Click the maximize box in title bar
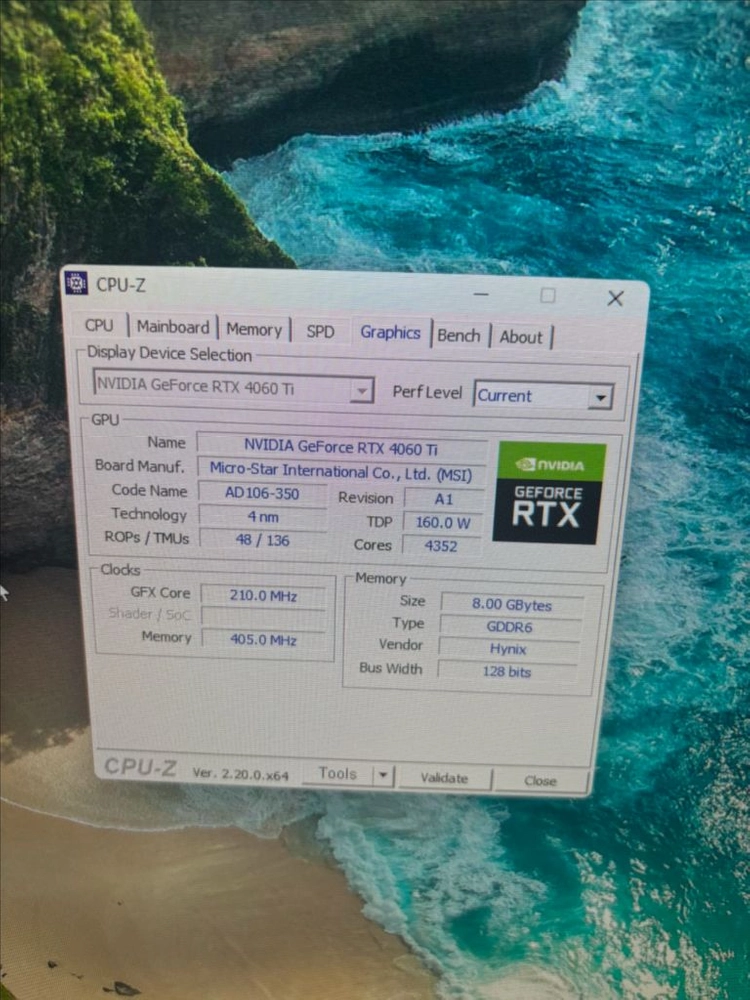 tap(548, 295)
